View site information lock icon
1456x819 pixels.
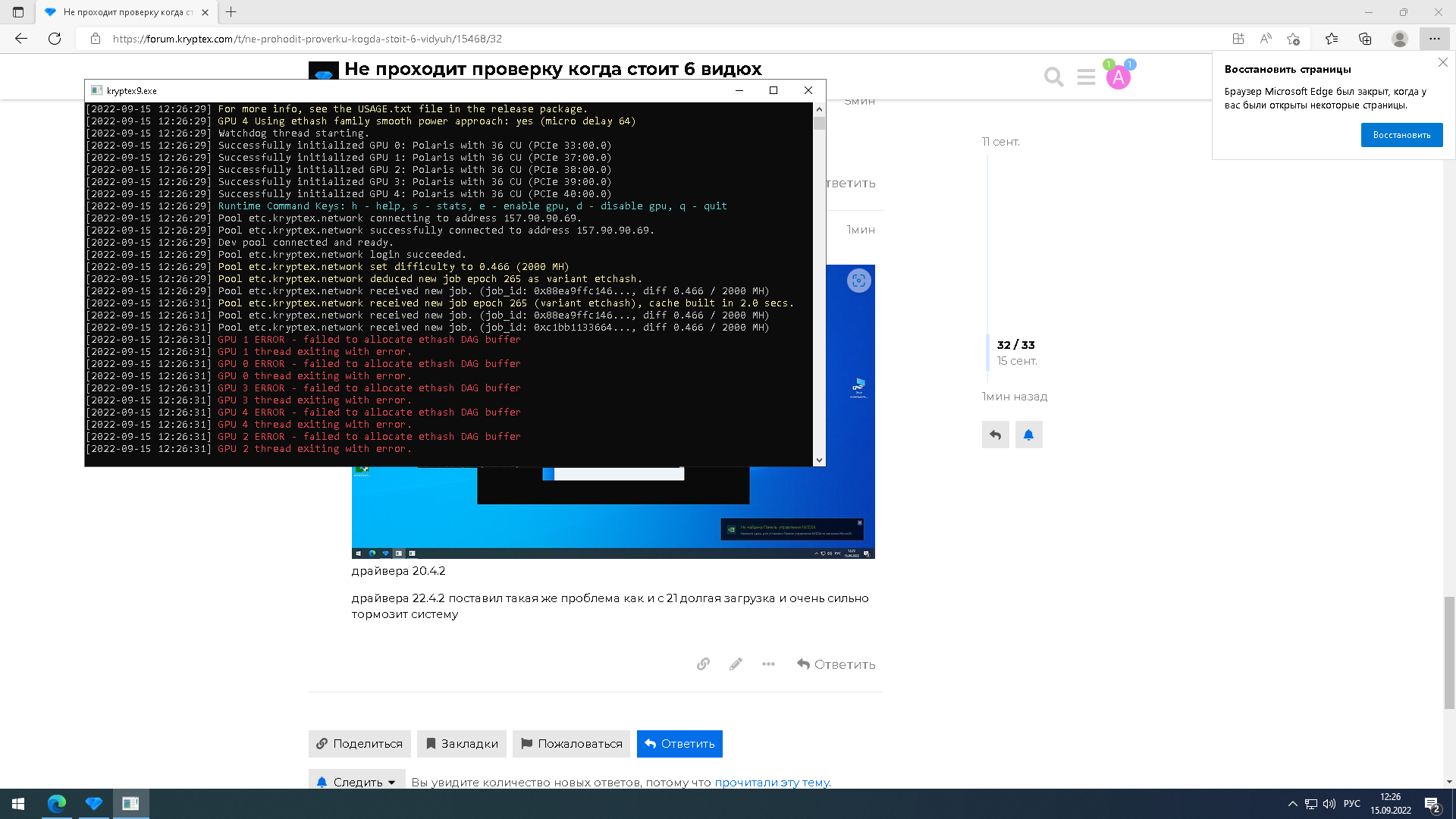tap(96, 39)
